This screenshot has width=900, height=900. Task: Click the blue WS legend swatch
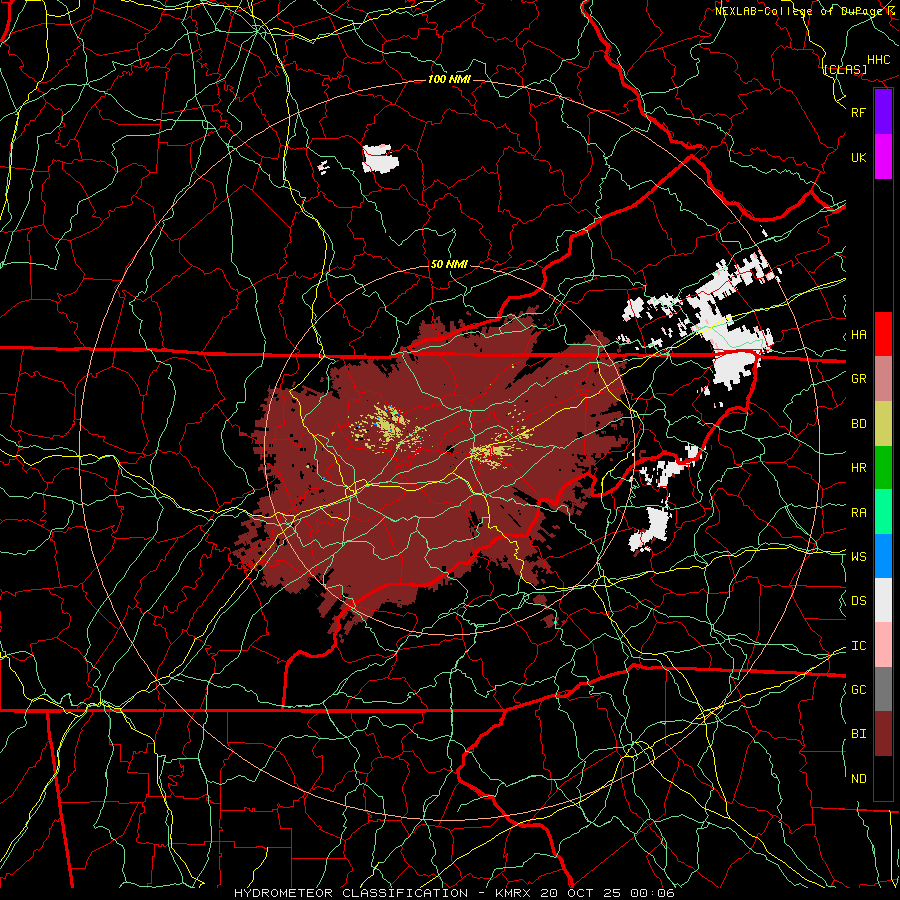pyautogui.click(x=883, y=556)
